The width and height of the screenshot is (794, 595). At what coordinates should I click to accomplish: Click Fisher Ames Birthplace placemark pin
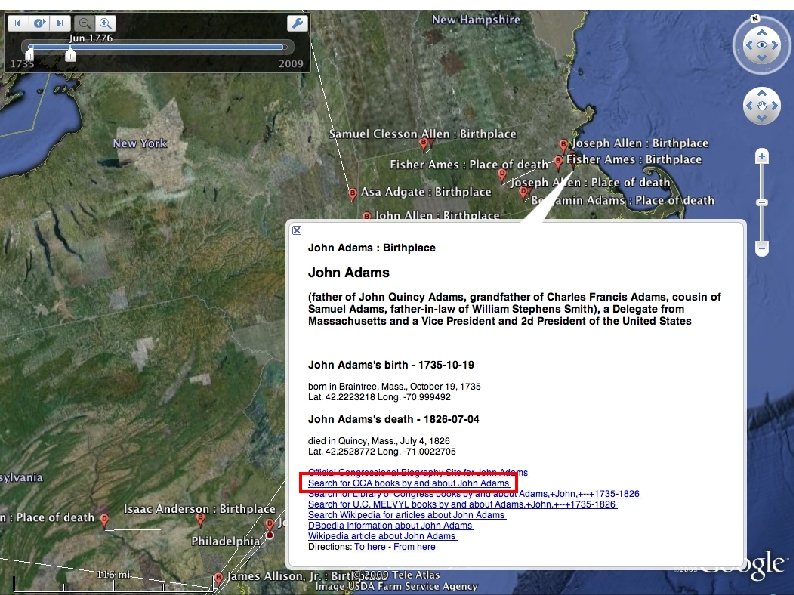point(558,163)
